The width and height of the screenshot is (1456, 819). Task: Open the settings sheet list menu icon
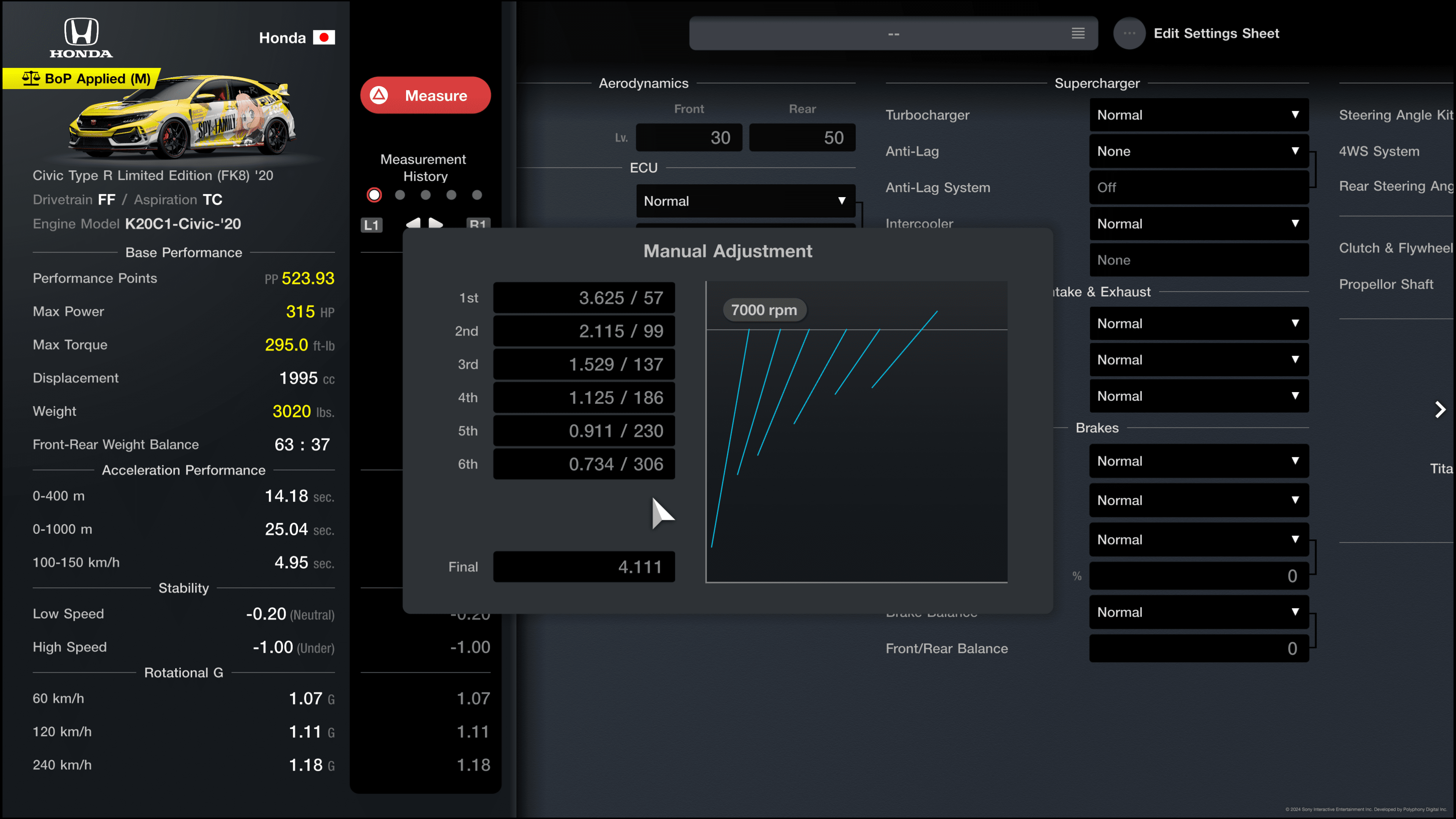click(1078, 33)
